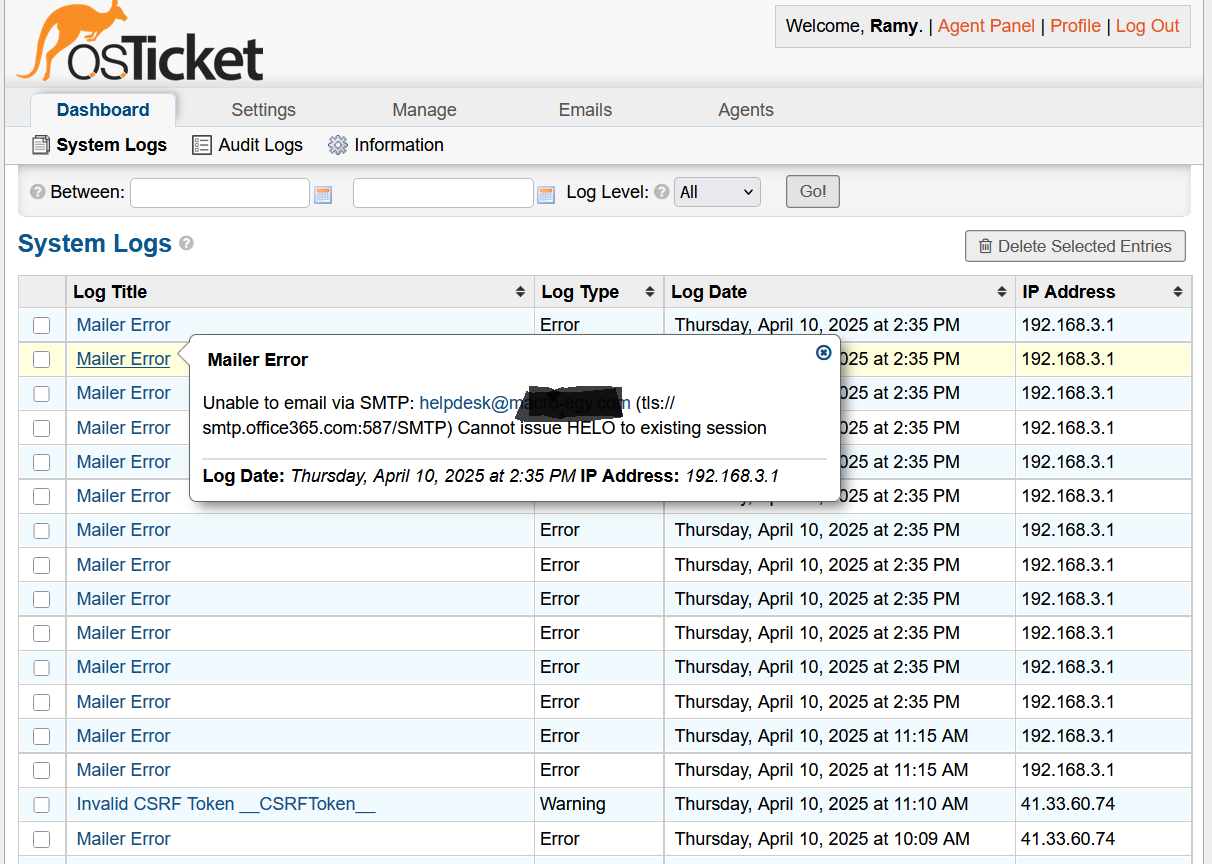1212x864 pixels.
Task: Click help icon beside the Between label
Action: tap(37, 192)
